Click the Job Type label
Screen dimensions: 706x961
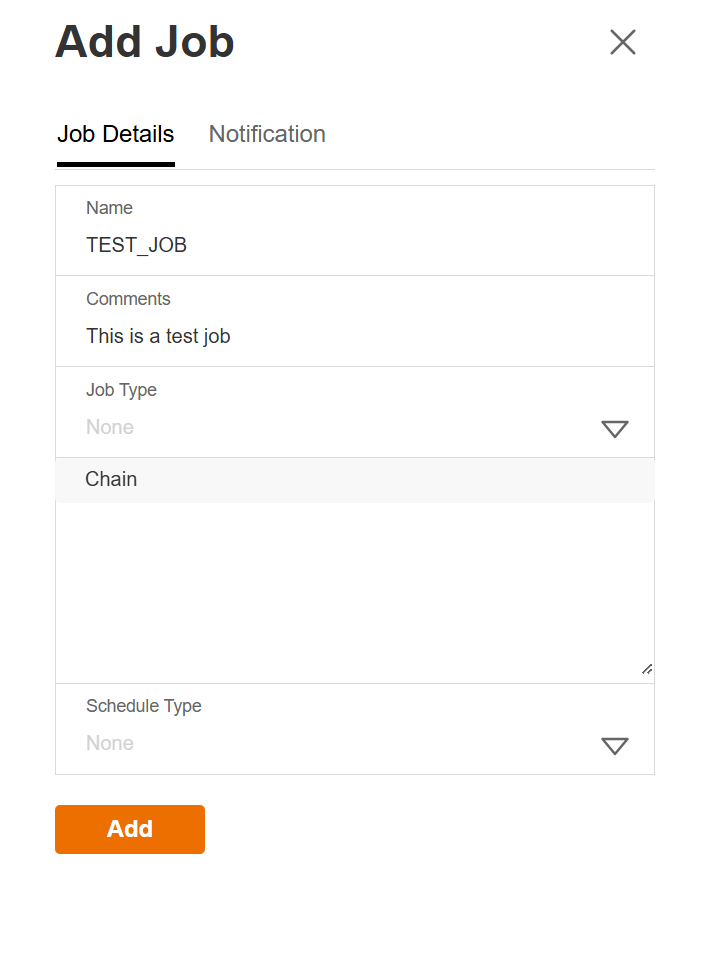[121, 390]
